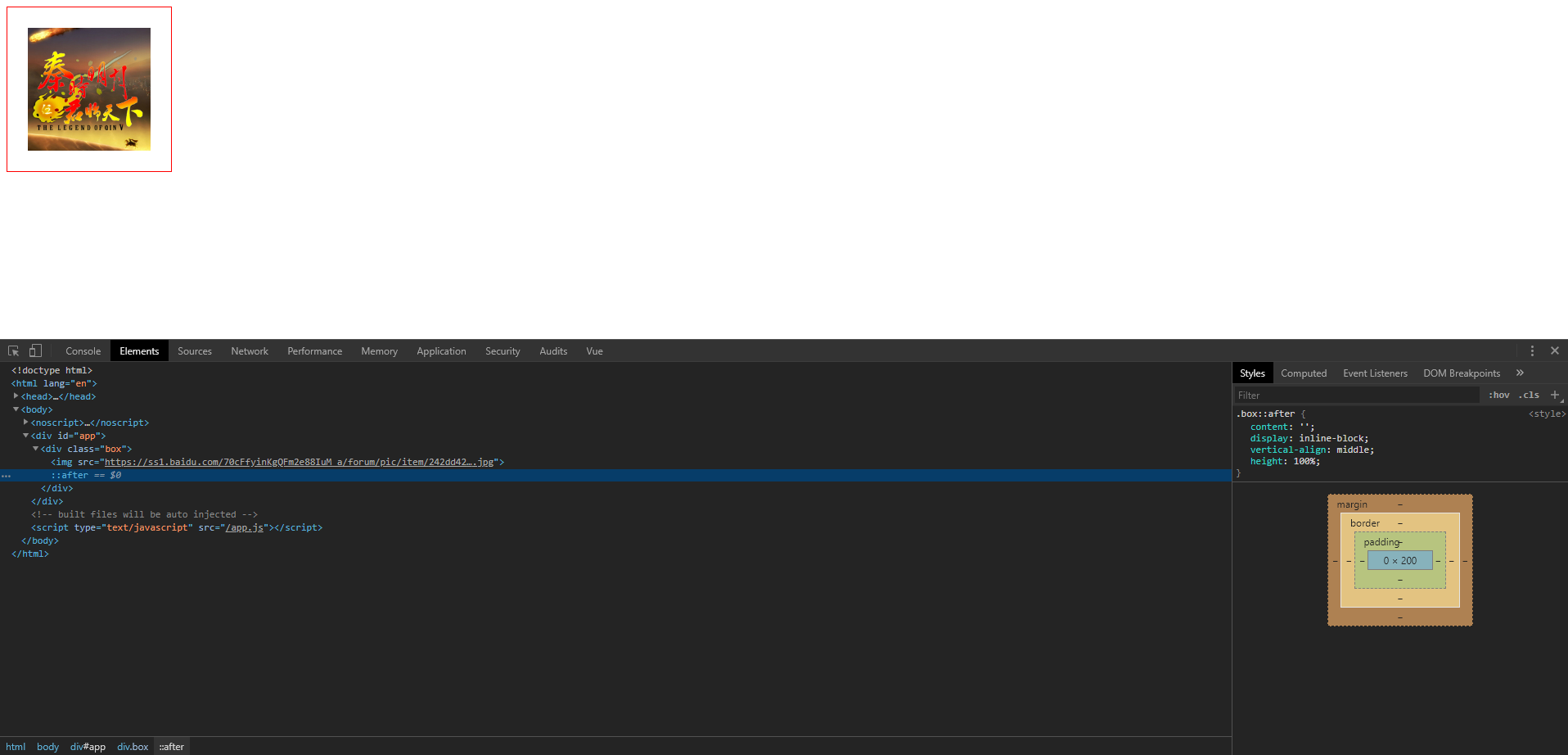This screenshot has width=1568, height=755.
Task: Collapse the body element node
Action: (16, 409)
